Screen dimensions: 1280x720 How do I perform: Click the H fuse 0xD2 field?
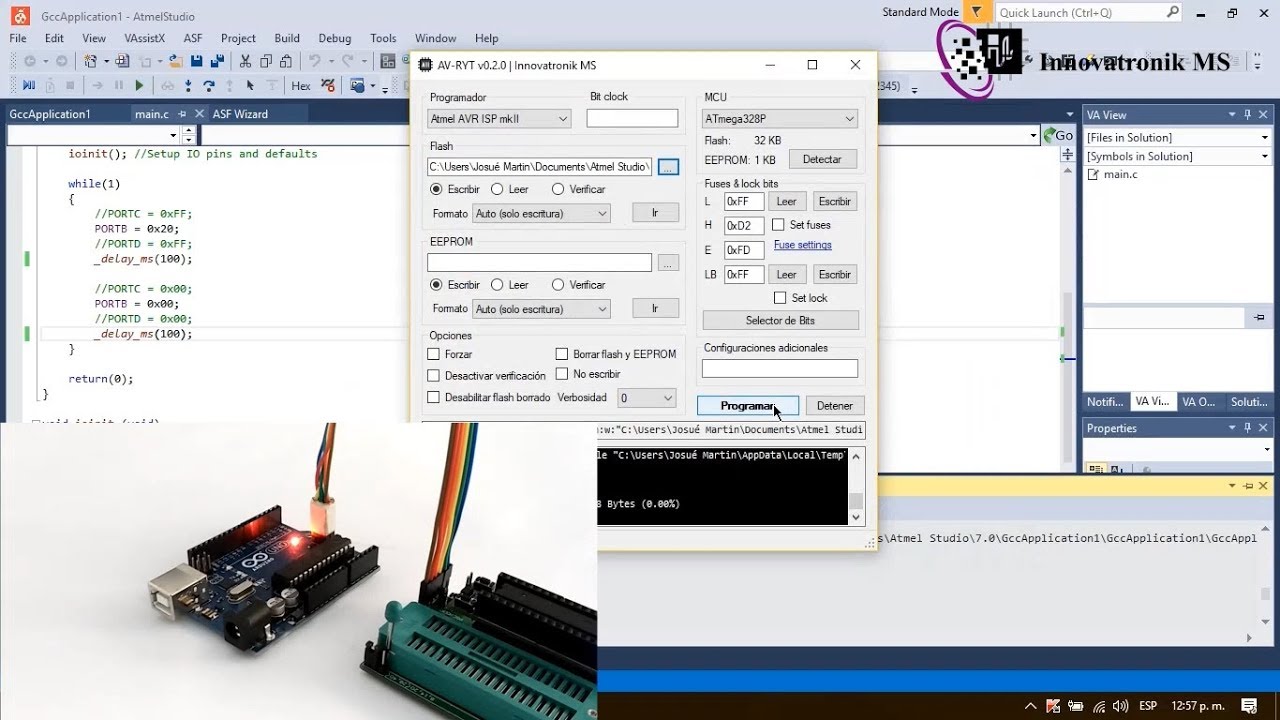744,226
